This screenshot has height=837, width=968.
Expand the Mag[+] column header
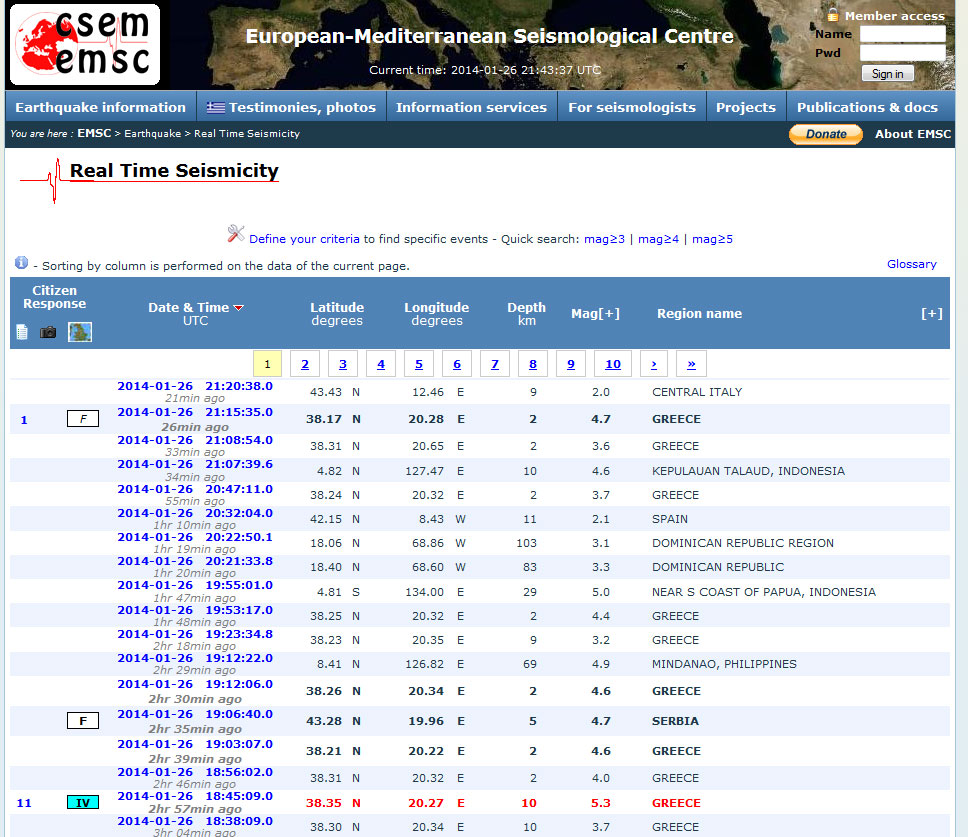tap(595, 313)
